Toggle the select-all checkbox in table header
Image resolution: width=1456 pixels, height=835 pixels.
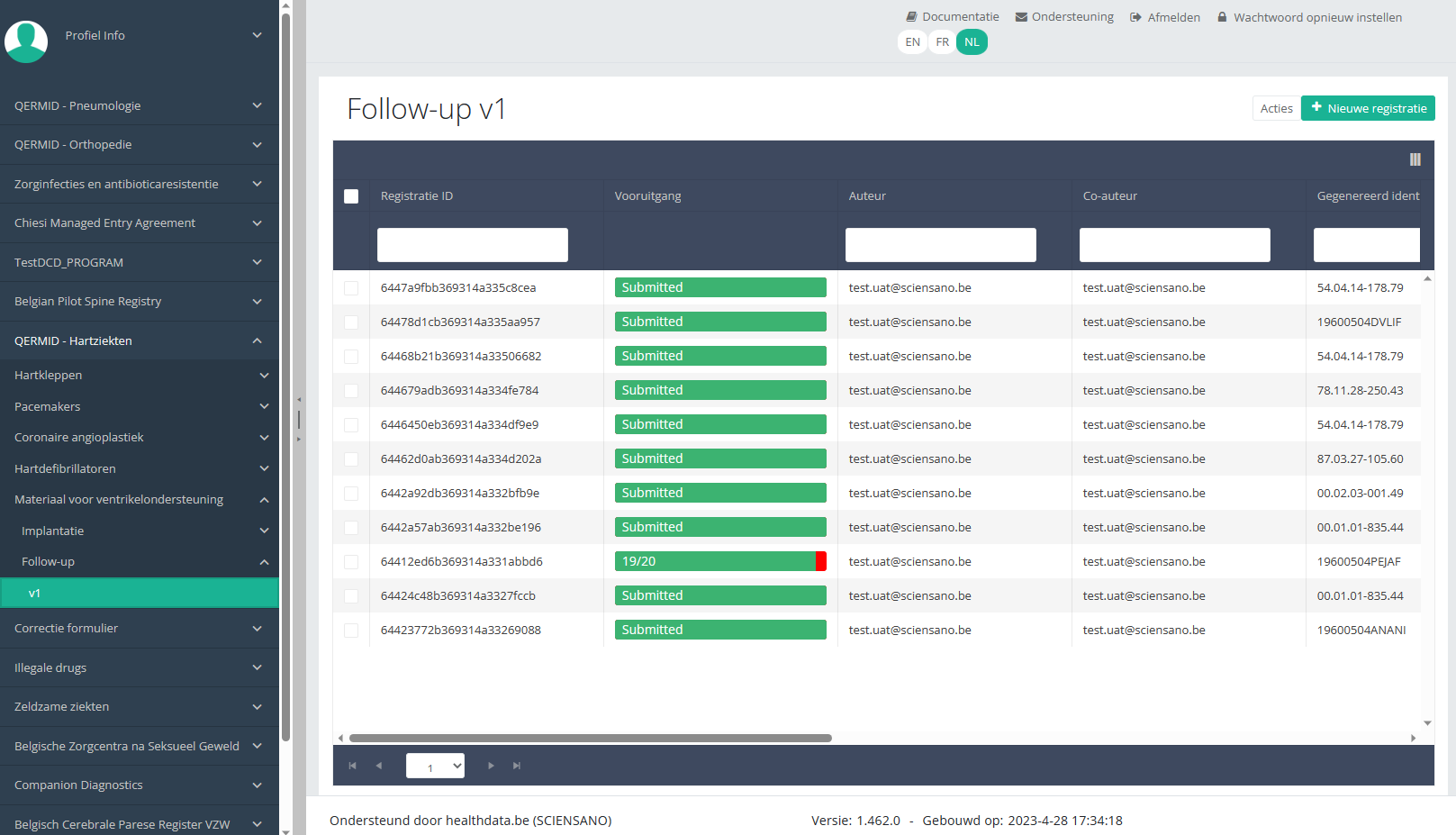click(351, 196)
